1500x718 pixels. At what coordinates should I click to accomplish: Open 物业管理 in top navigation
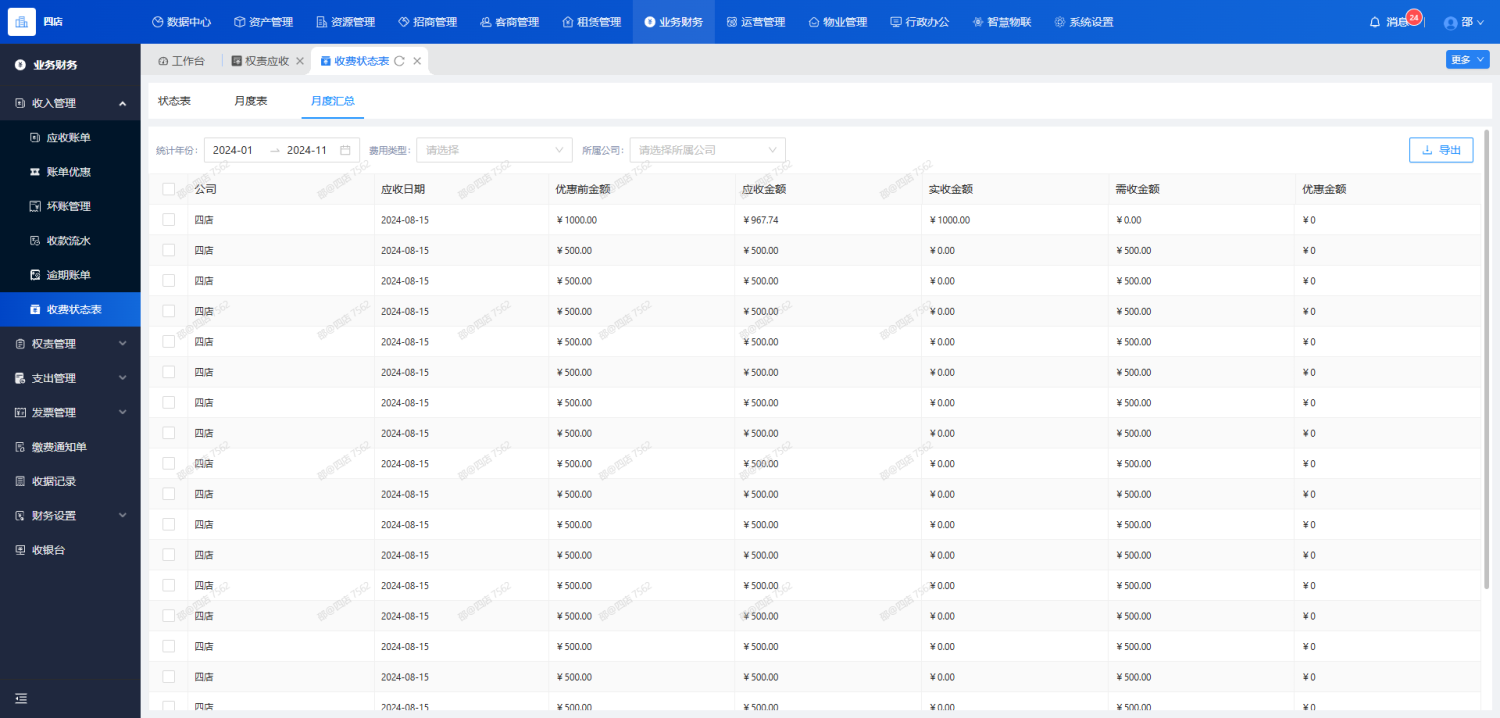coord(837,22)
